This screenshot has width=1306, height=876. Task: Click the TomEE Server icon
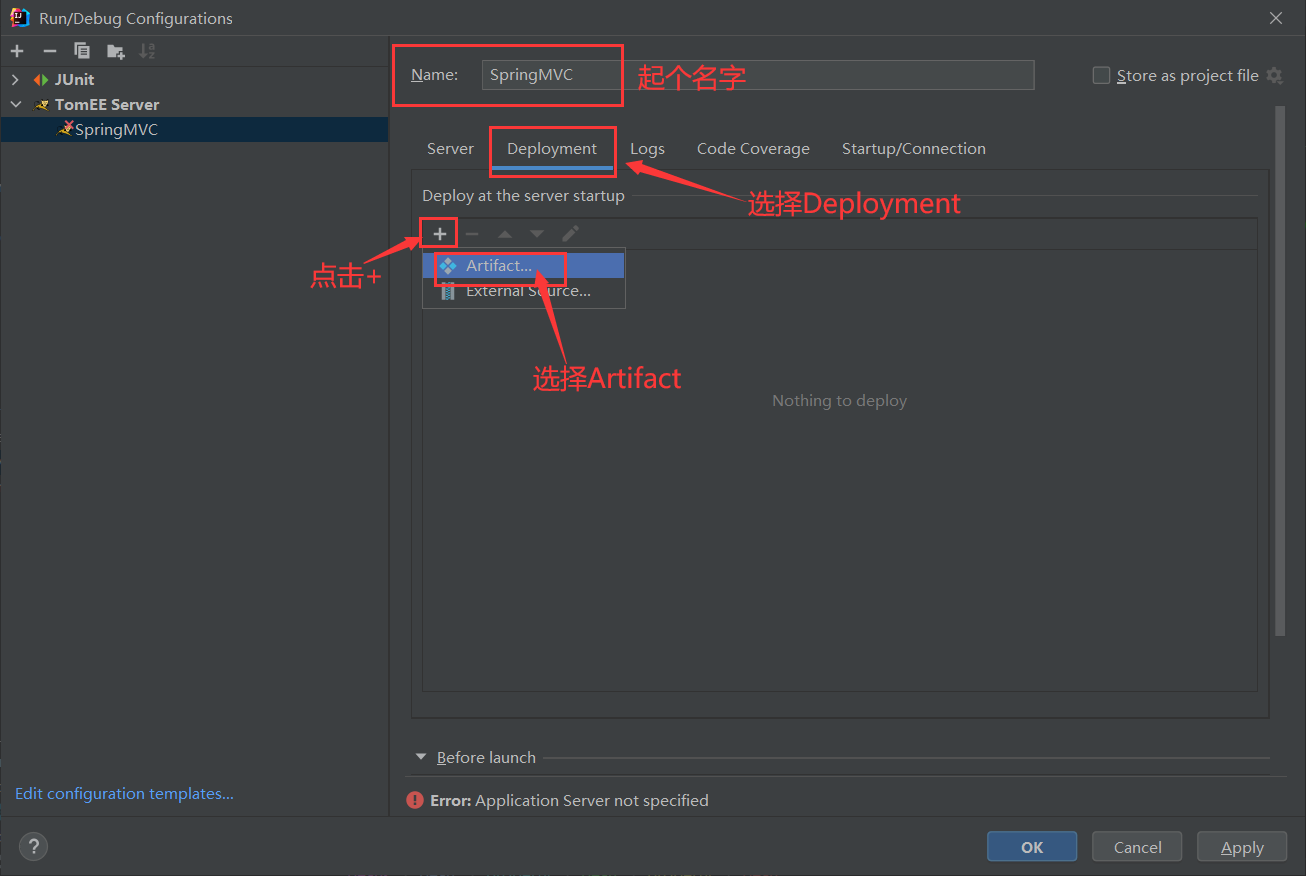pyautogui.click(x=41, y=104)
